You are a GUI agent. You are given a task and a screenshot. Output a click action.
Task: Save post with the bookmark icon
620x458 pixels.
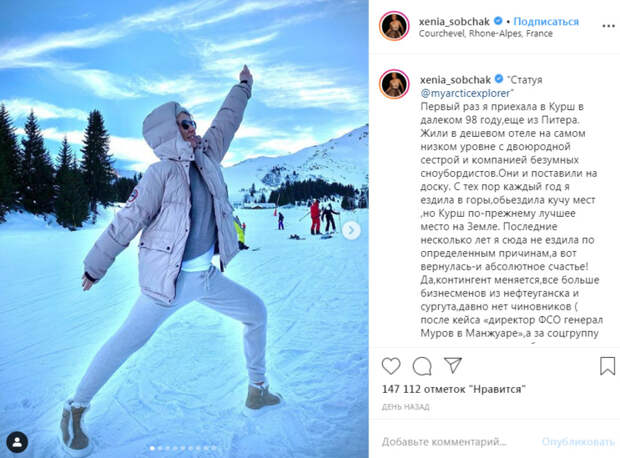[607, 366]
